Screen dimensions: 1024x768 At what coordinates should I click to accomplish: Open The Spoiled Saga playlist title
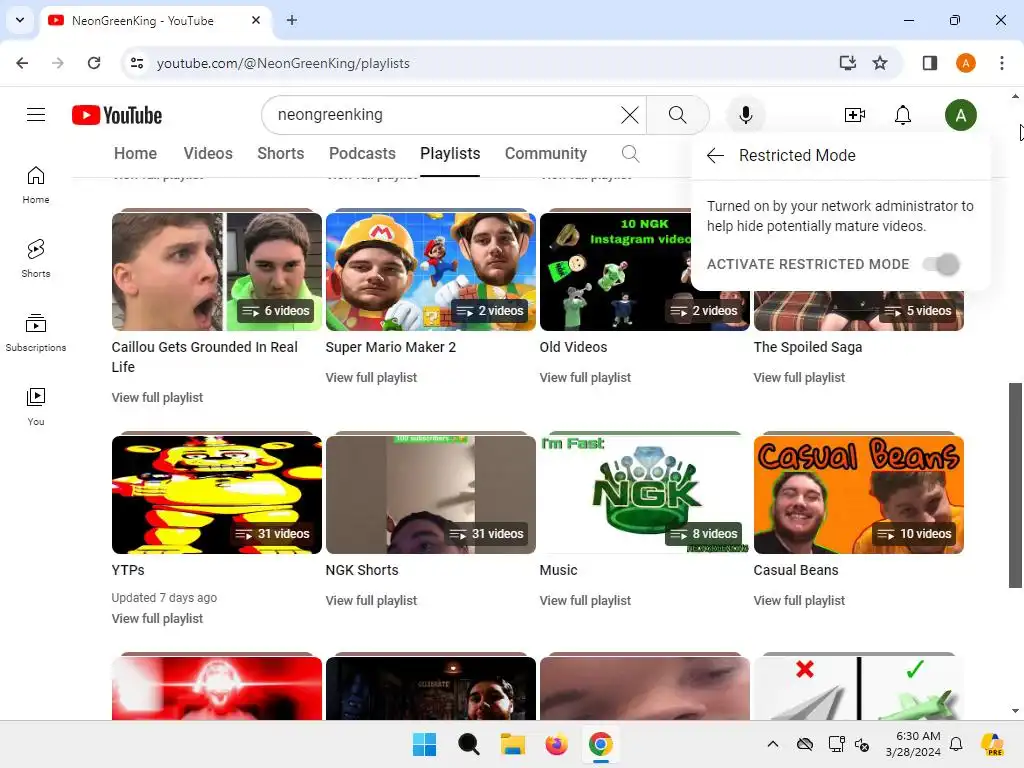808,347
